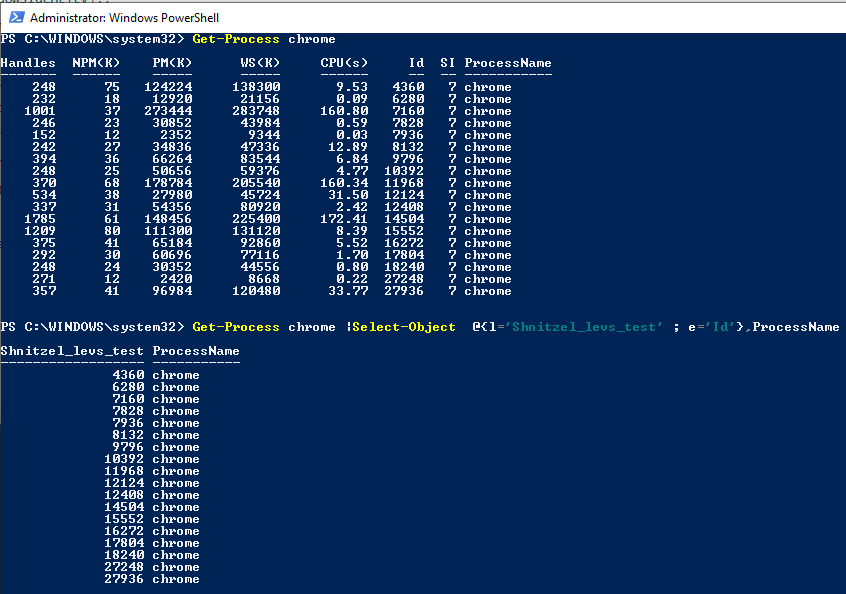Screen dimensions: 846x594
Task: Click the WS value 138300
Action: click(x=256, y=87)
